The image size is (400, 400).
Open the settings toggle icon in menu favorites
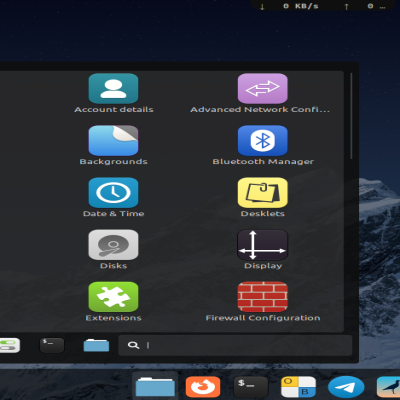pyautogui.click(x=9, y=345)
